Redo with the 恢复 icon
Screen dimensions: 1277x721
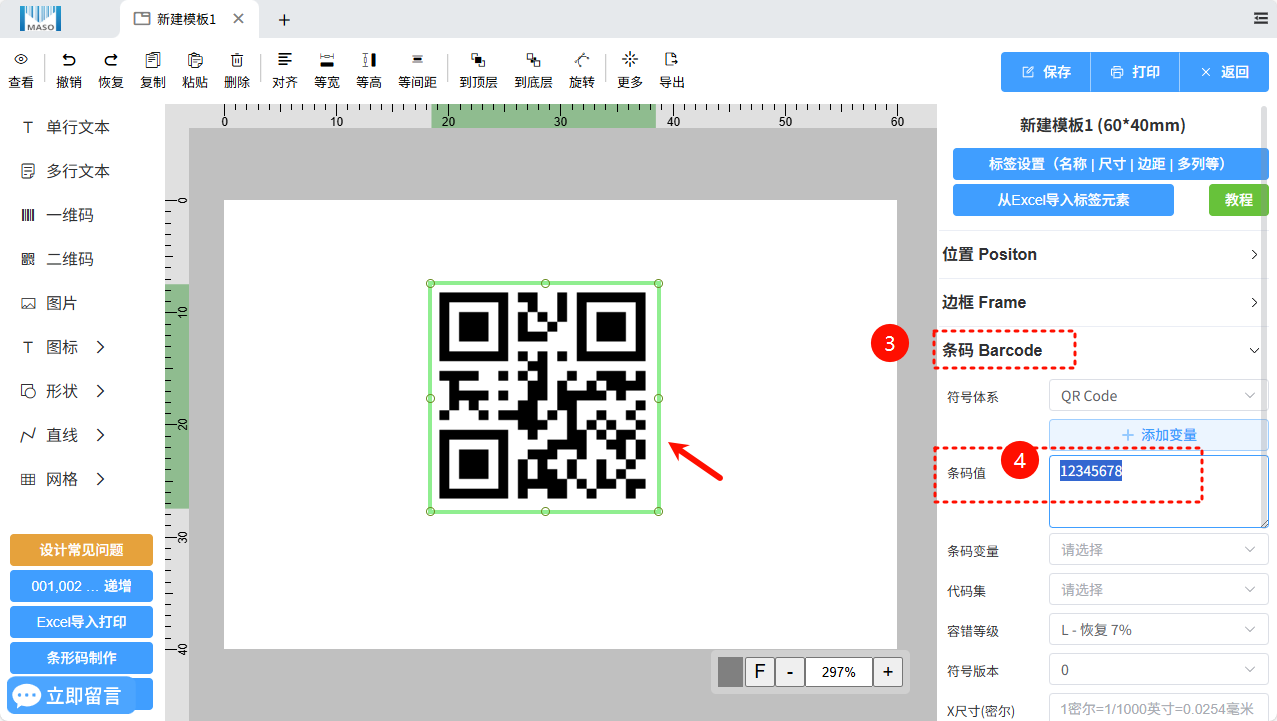111,60
